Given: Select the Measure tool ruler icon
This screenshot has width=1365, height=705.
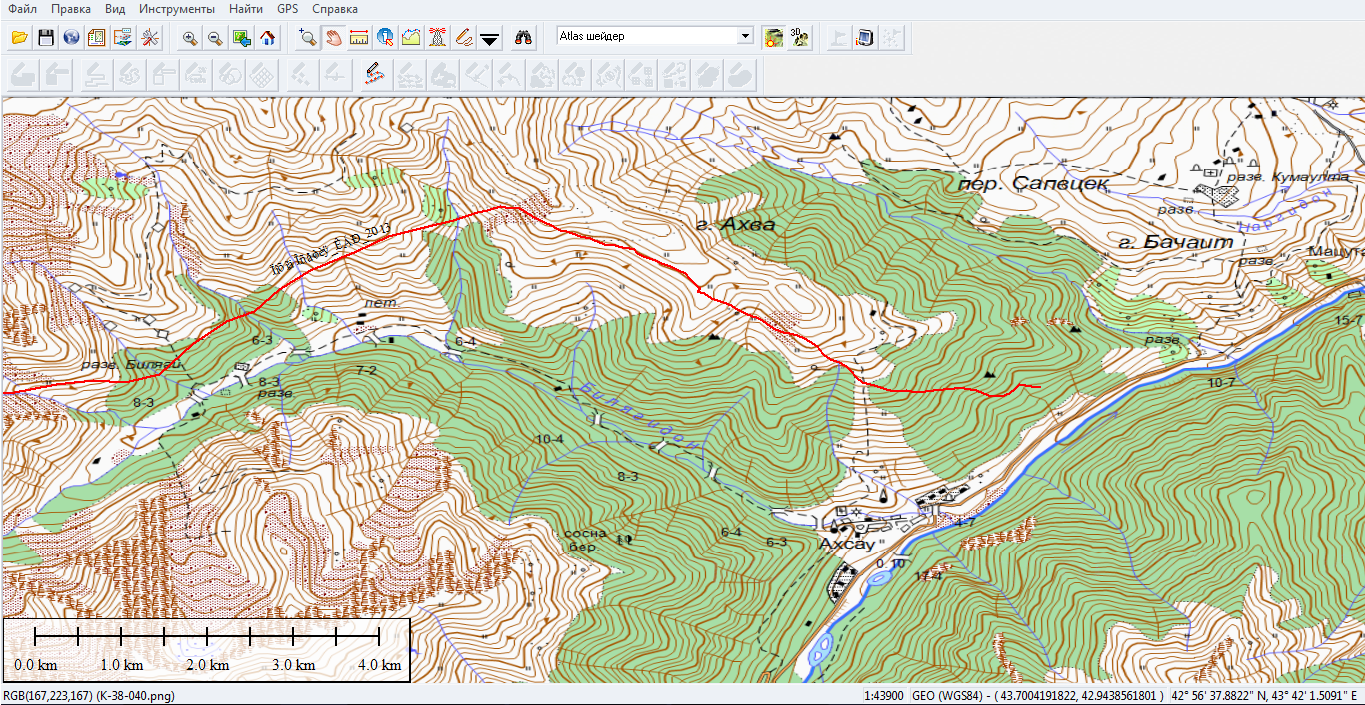Looking at the screenshot, I should (359, 38).
